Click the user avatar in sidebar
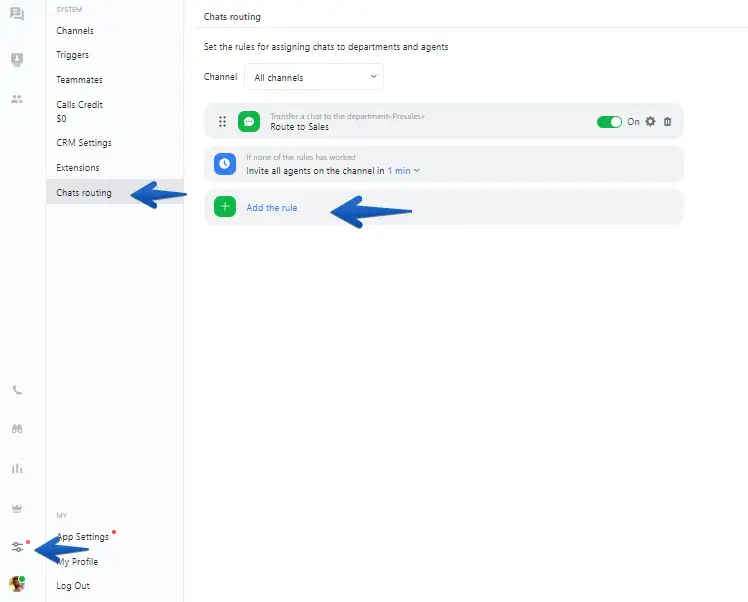The height and width of the screenshot is (602, 748). [17, 583]
